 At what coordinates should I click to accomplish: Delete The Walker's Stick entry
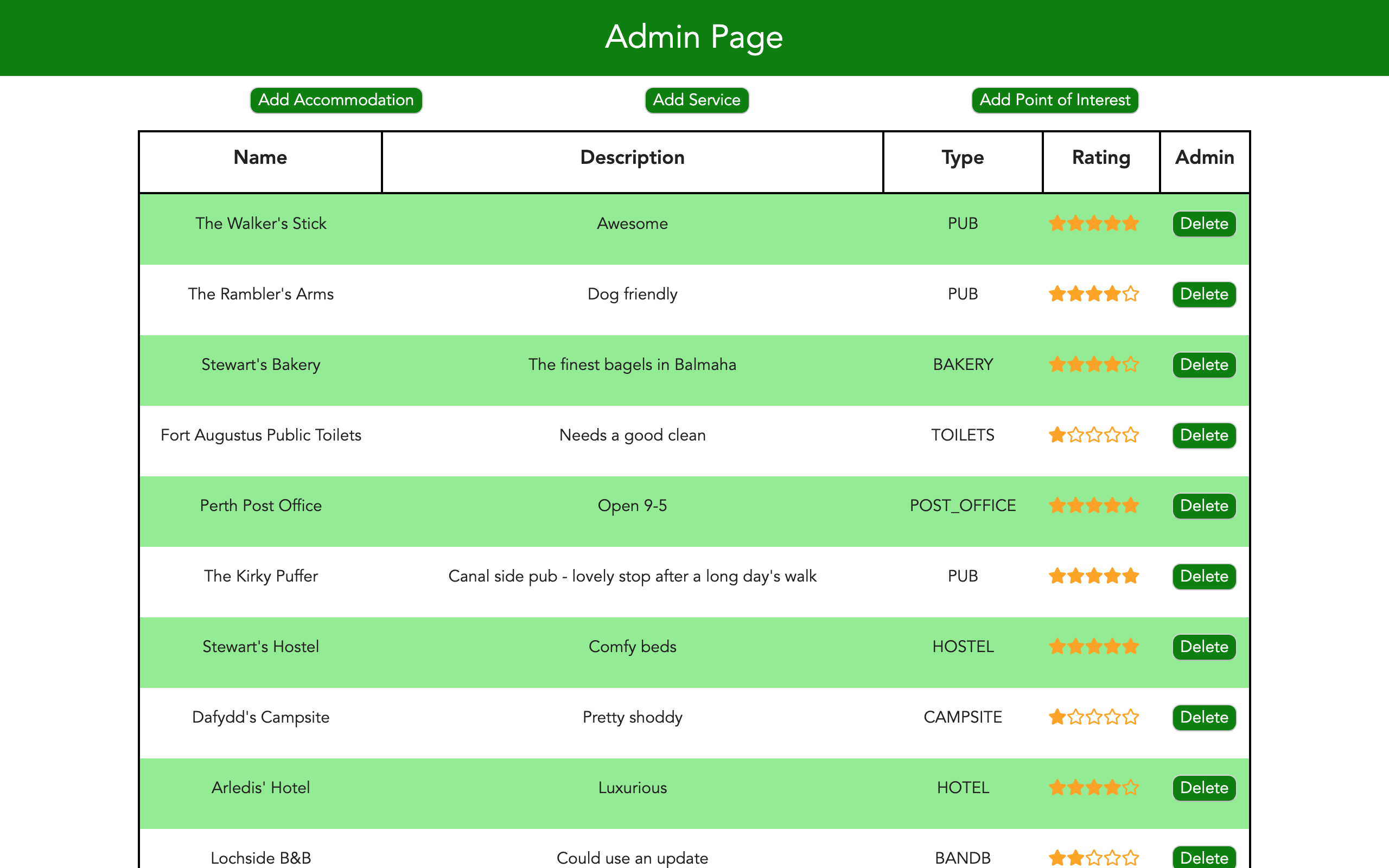click(x=1203, y=224)
